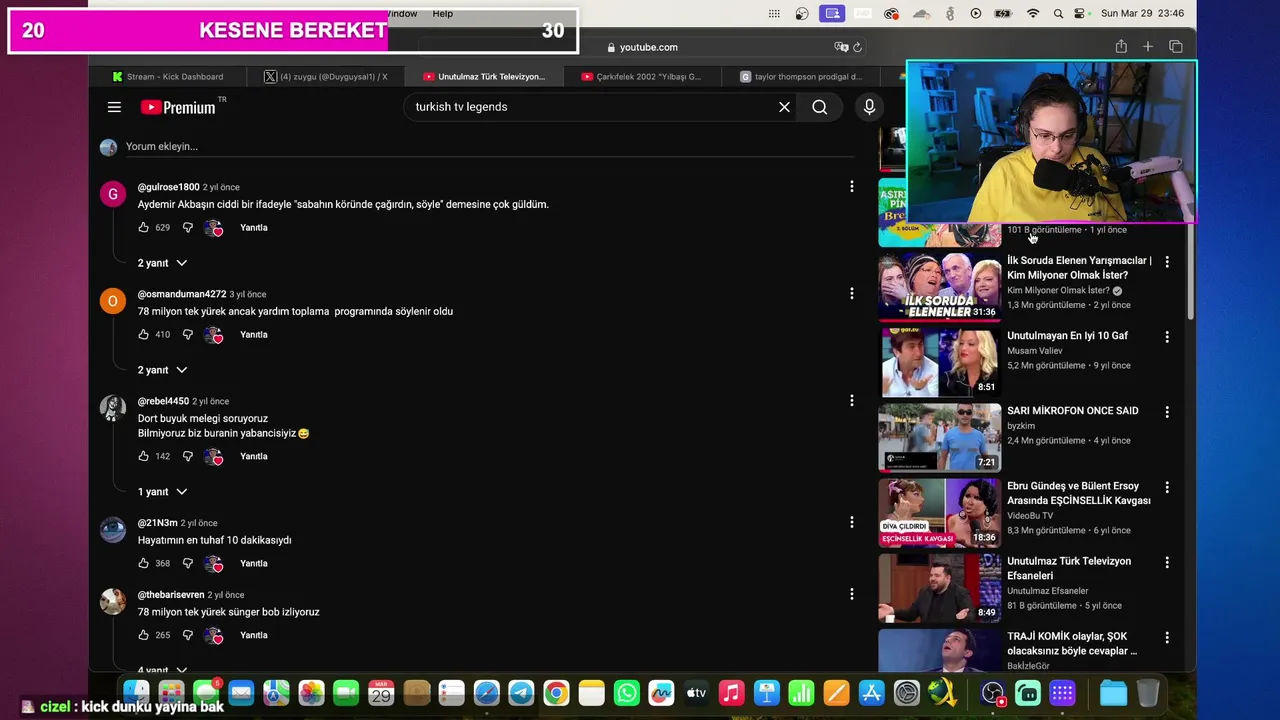Open more options for TRAJİ KOMİK olaylar video
The height and width of the screenshot is (720, 1280).
(x=1167, y=637)
